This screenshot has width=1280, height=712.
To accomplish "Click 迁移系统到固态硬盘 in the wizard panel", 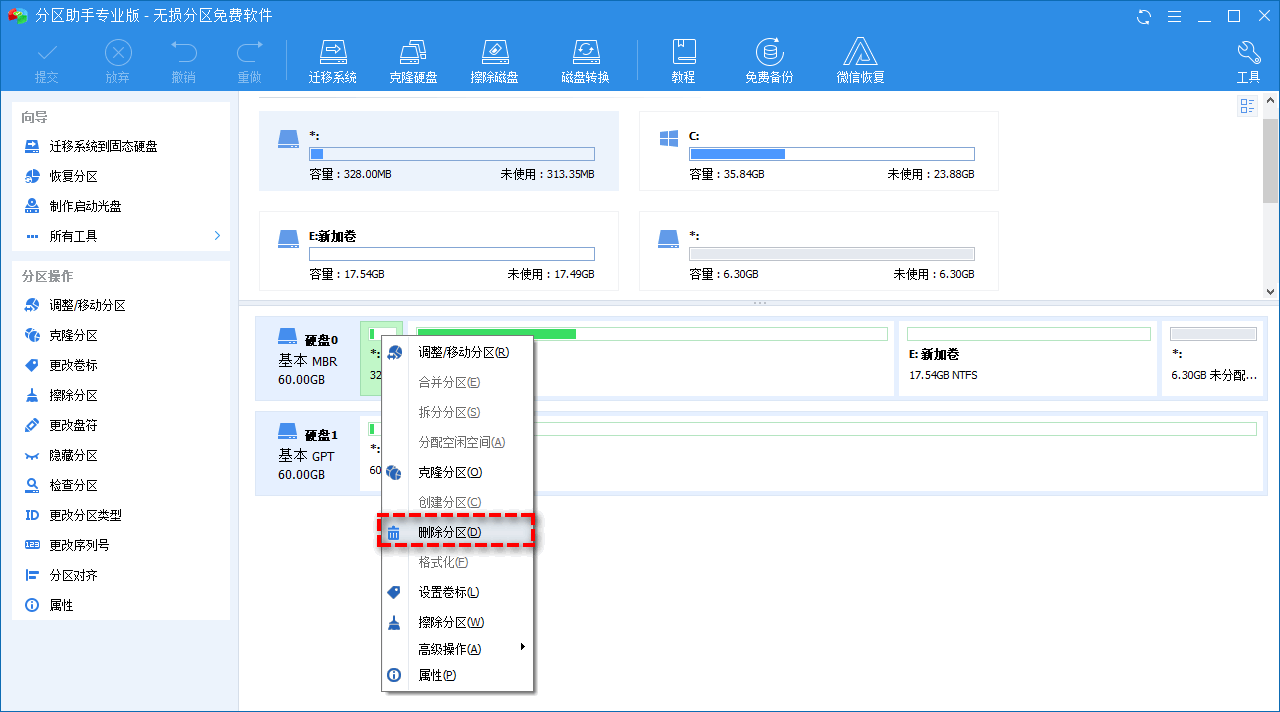I will coord(103,146).
